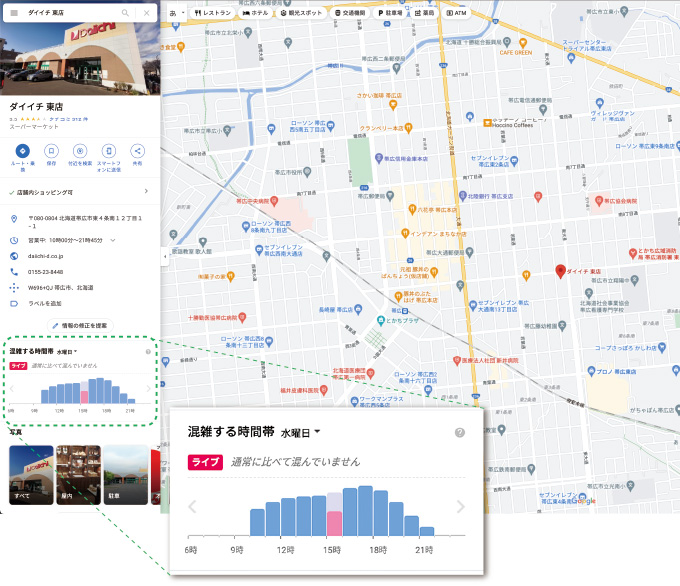The width and height of the screenshot is (680, 586).
Task: Click the ダイイチ 東店 search input field
Action: (x=72, y=13)
